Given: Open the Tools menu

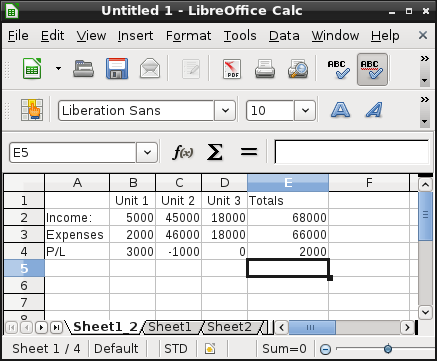Looking at the screenshot, I should pos(240,35).
